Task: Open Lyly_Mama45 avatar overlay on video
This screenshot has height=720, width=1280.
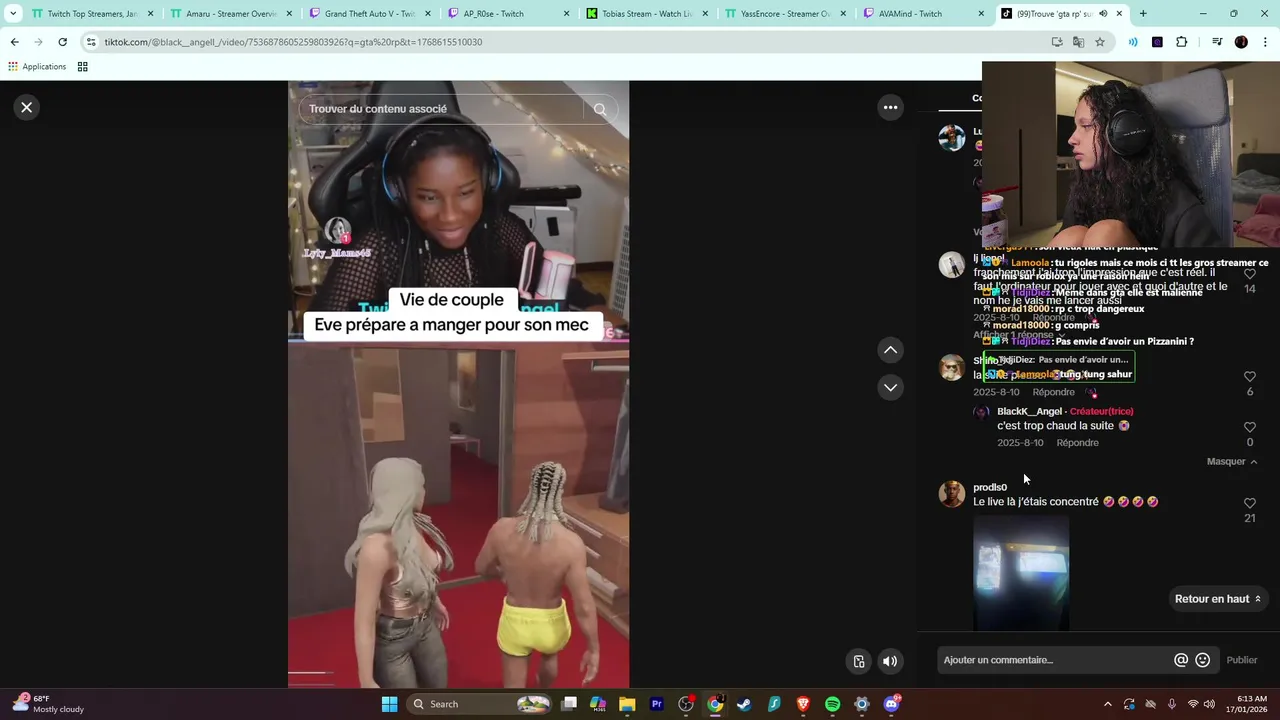Action: pyautogui.click(x=338, y=231)
